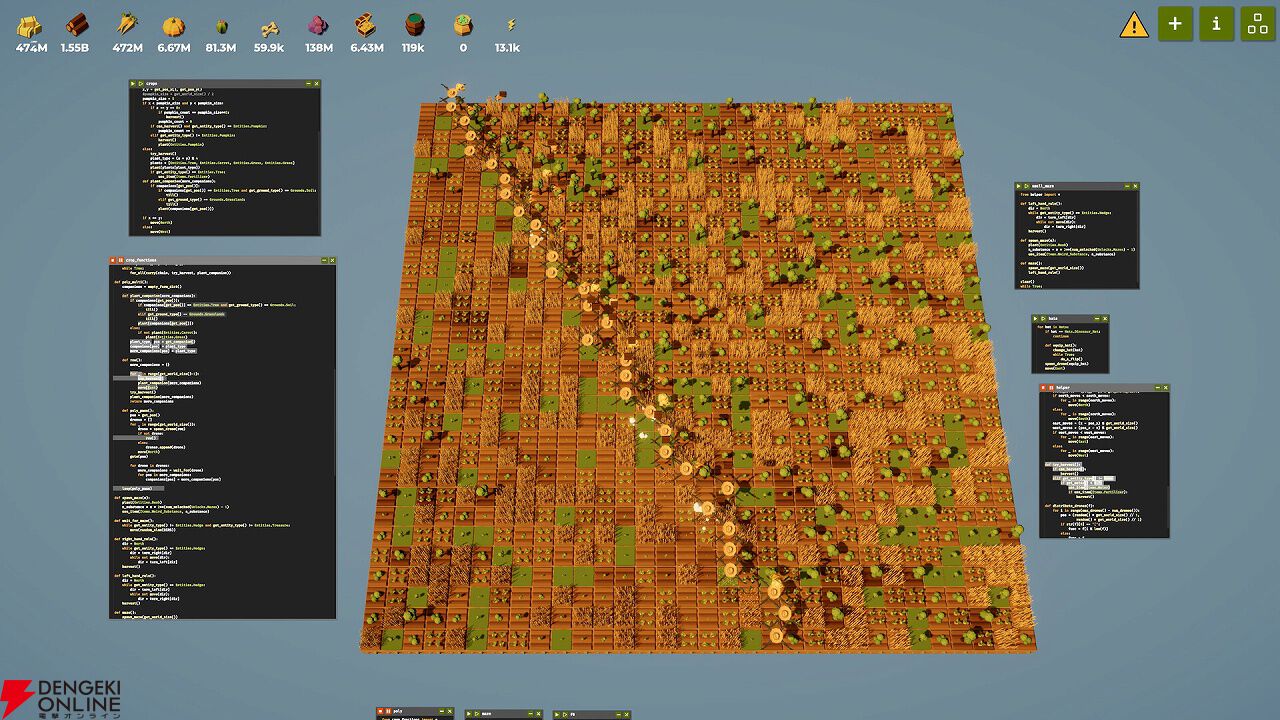Click the crop_functions window title bar
Screen dimensions: 1280x720
coord(220,260)
